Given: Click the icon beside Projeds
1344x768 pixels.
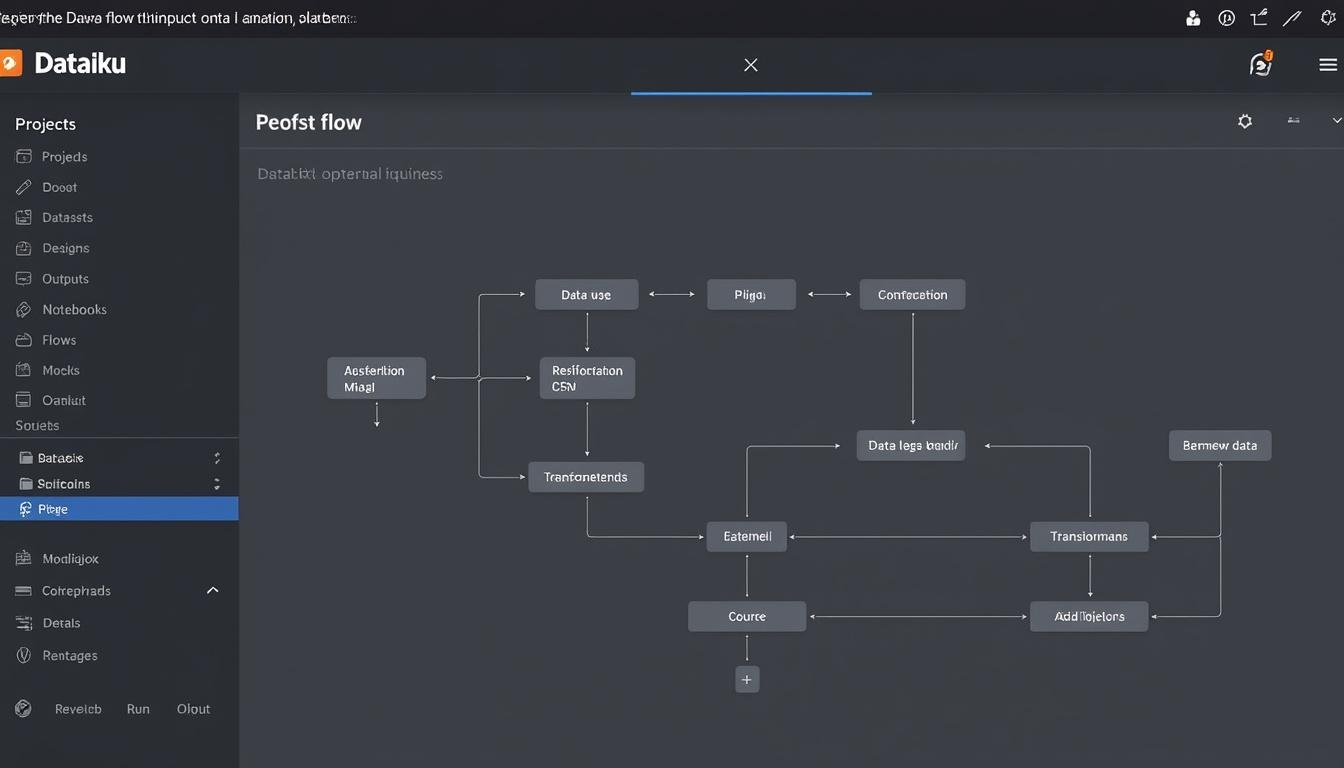Looking at the screenshot, I should (24, 157).
